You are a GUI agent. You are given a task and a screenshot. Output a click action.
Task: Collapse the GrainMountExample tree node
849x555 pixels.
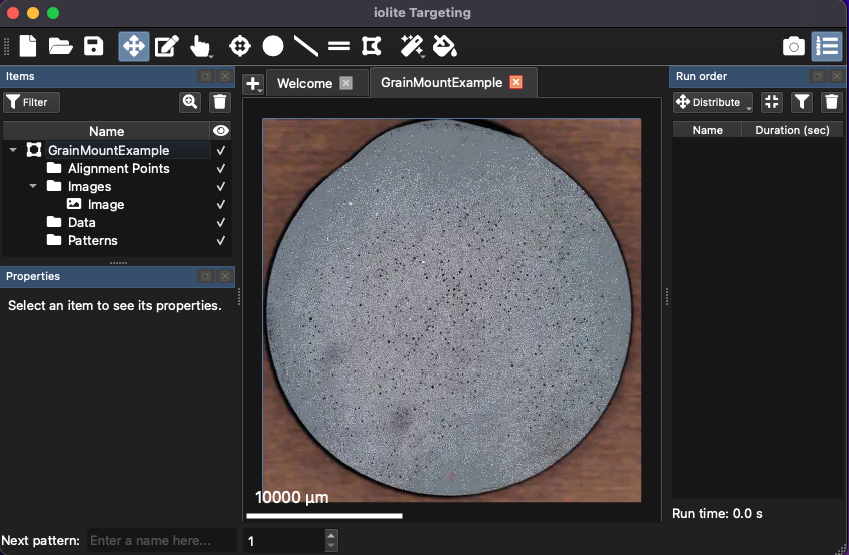point(13,150)
